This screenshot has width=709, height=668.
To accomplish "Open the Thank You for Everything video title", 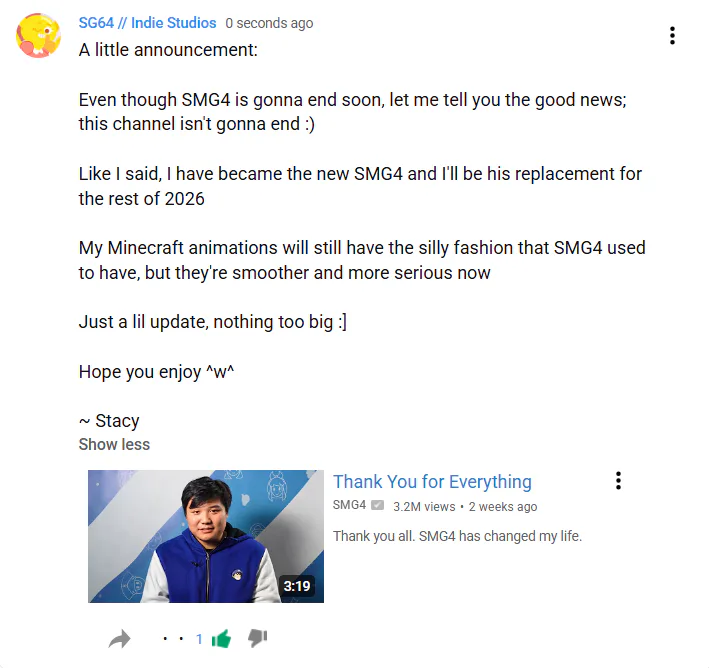I will point(432,482).
